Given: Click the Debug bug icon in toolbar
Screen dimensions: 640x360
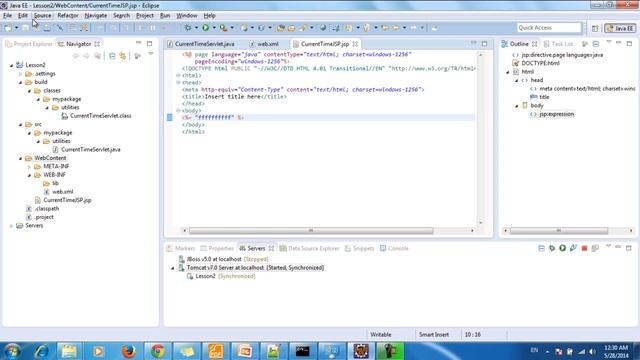Looking at the screenshot, I should (x=188, y=28).
